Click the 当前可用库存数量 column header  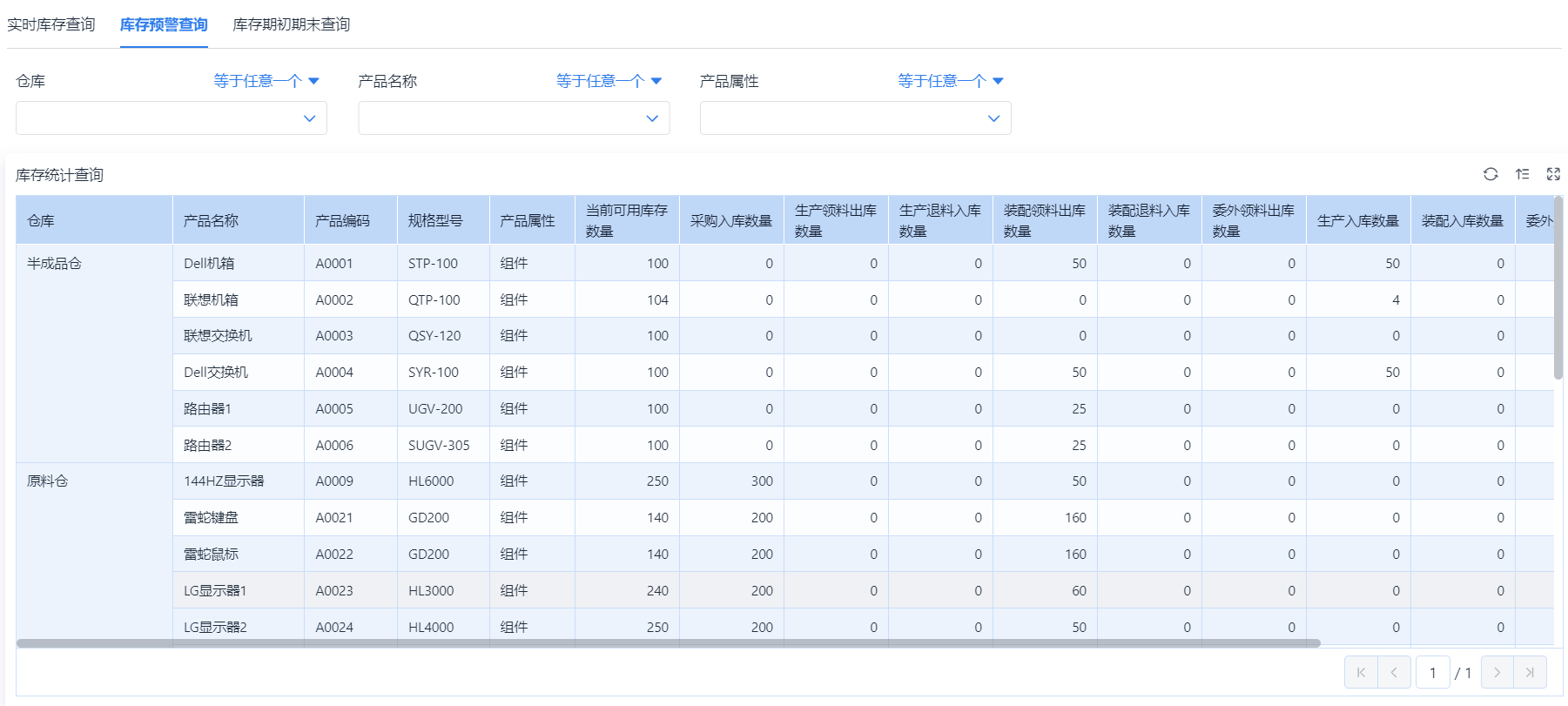point(627,220)
